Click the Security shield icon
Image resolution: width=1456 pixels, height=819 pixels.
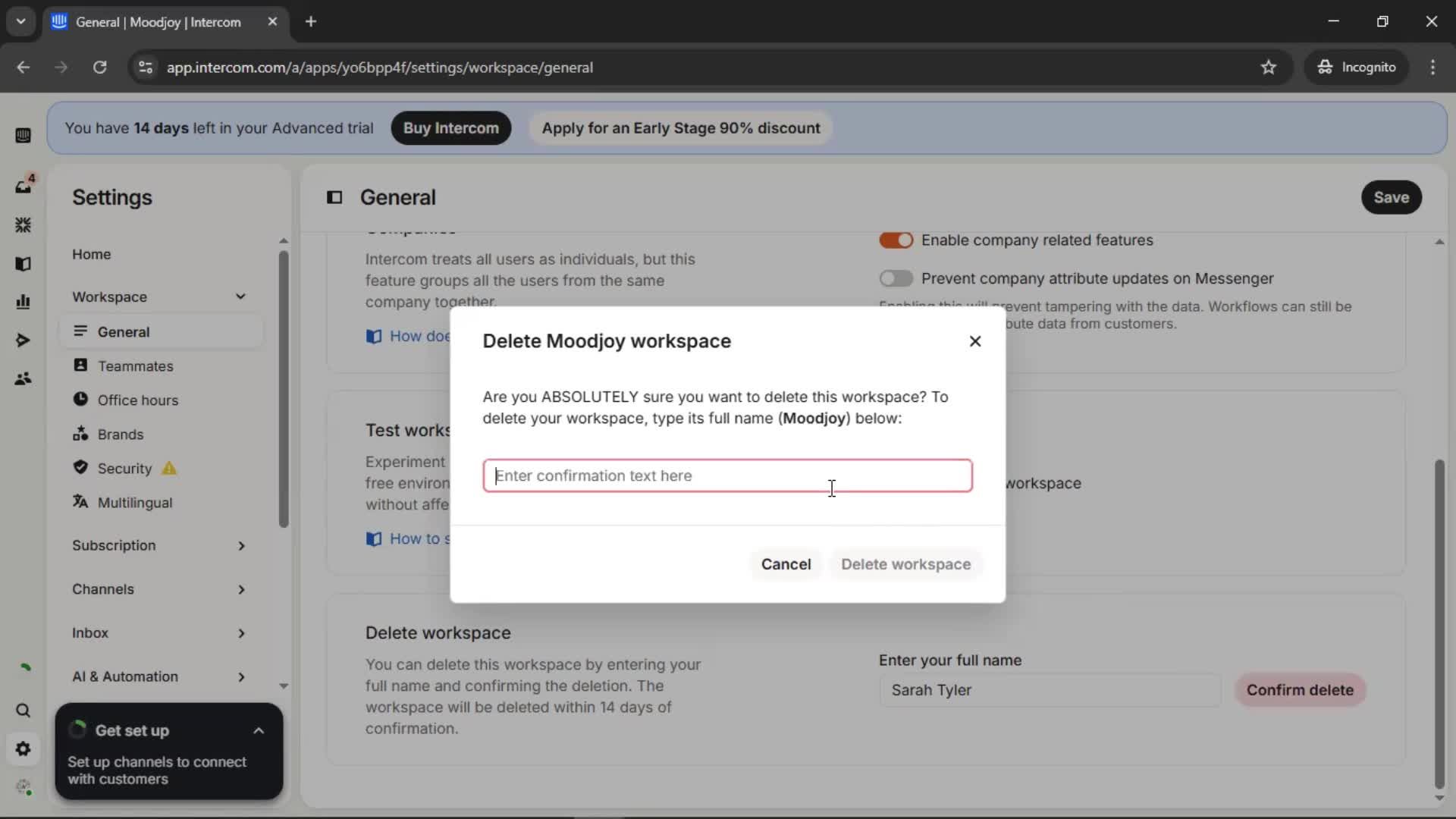[80, 467]
